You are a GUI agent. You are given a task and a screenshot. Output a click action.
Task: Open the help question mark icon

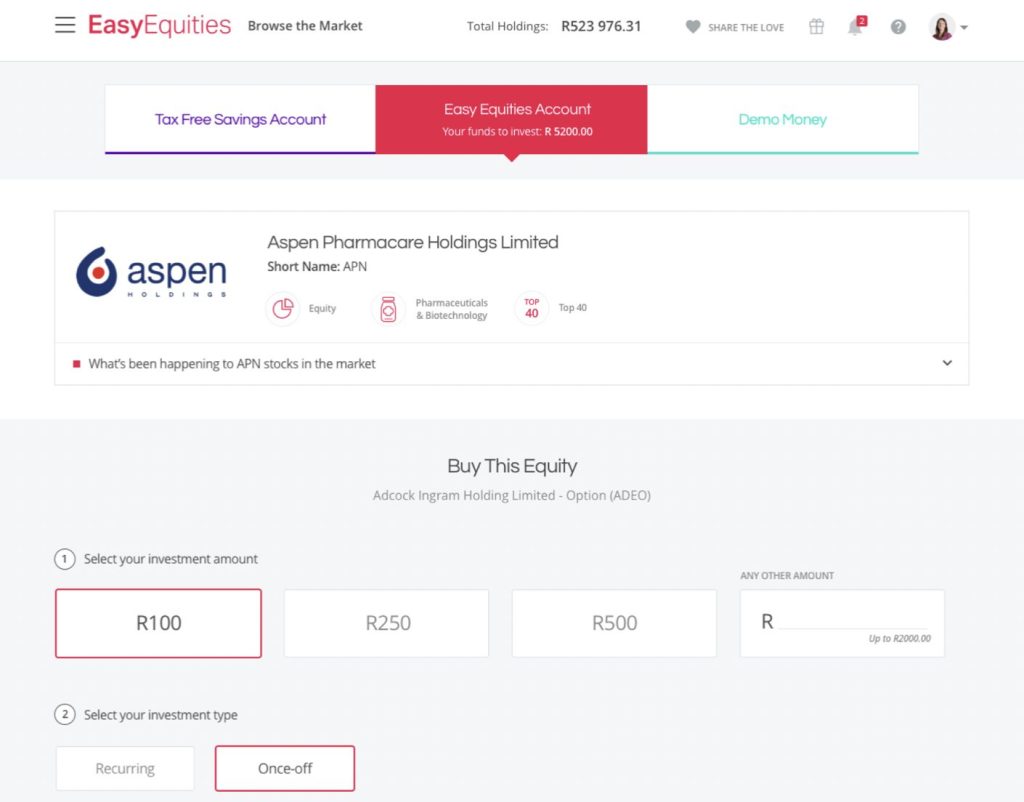coord(898,27)
